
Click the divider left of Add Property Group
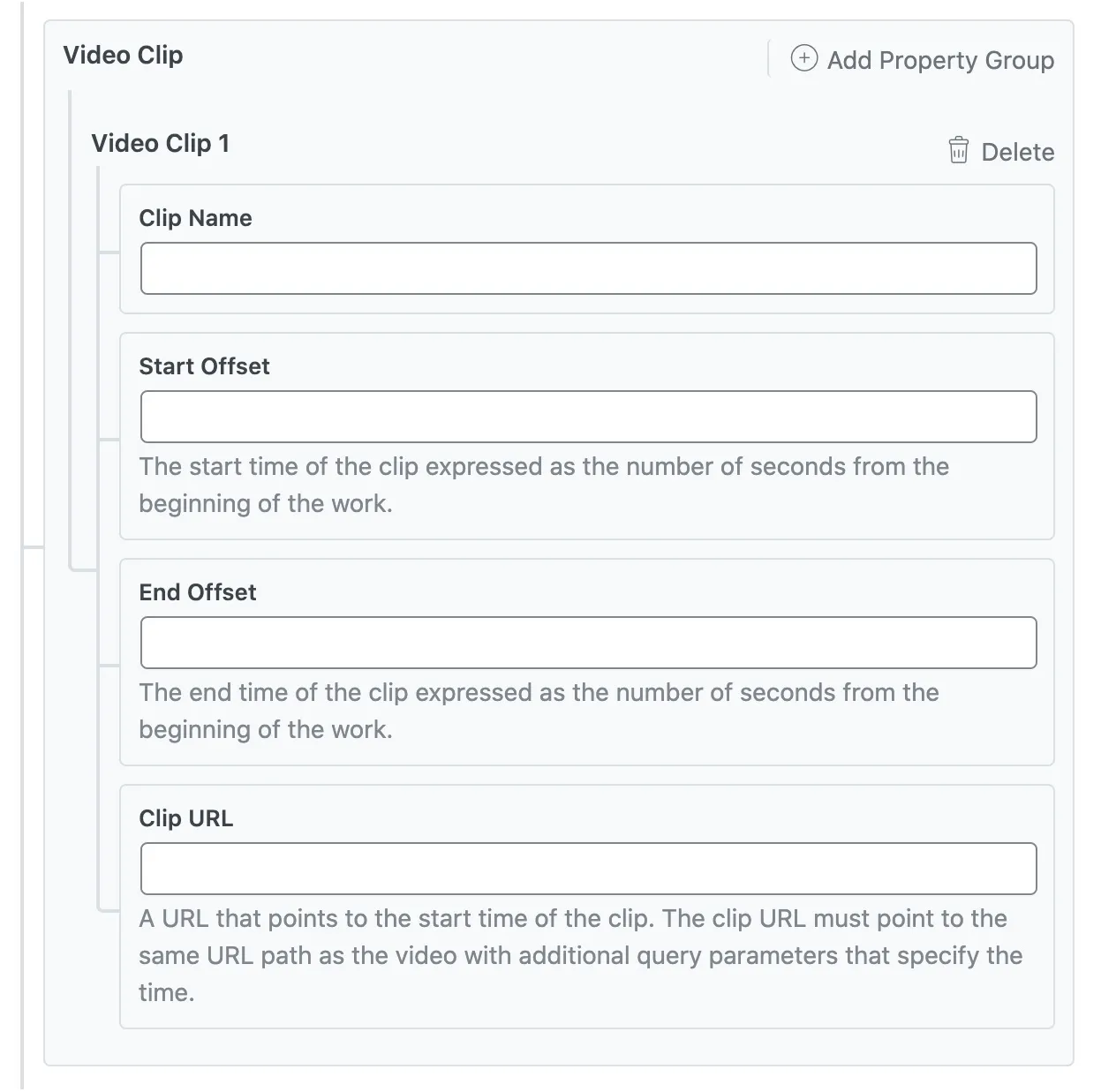768,58
